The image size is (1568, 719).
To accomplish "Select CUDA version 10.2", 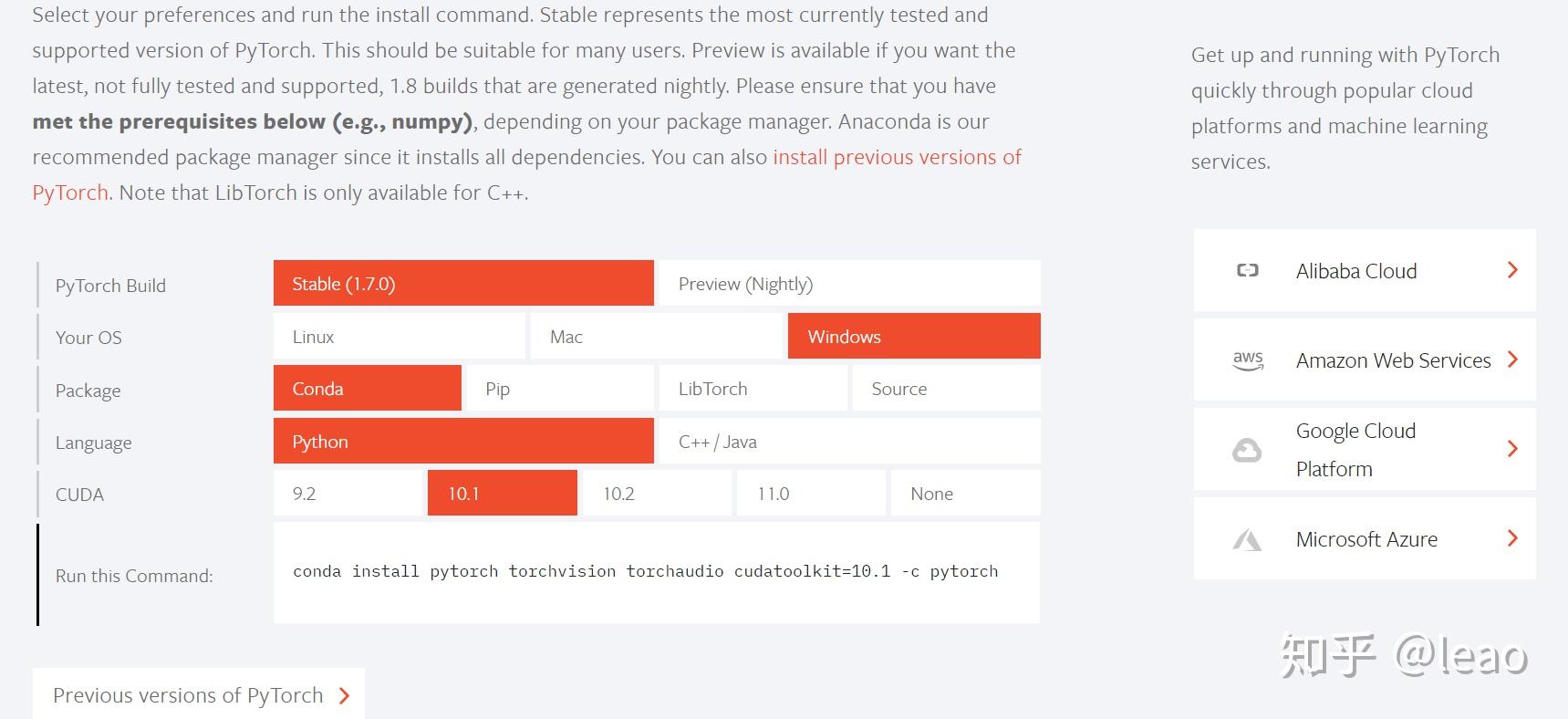I will [x=657, y=493].
